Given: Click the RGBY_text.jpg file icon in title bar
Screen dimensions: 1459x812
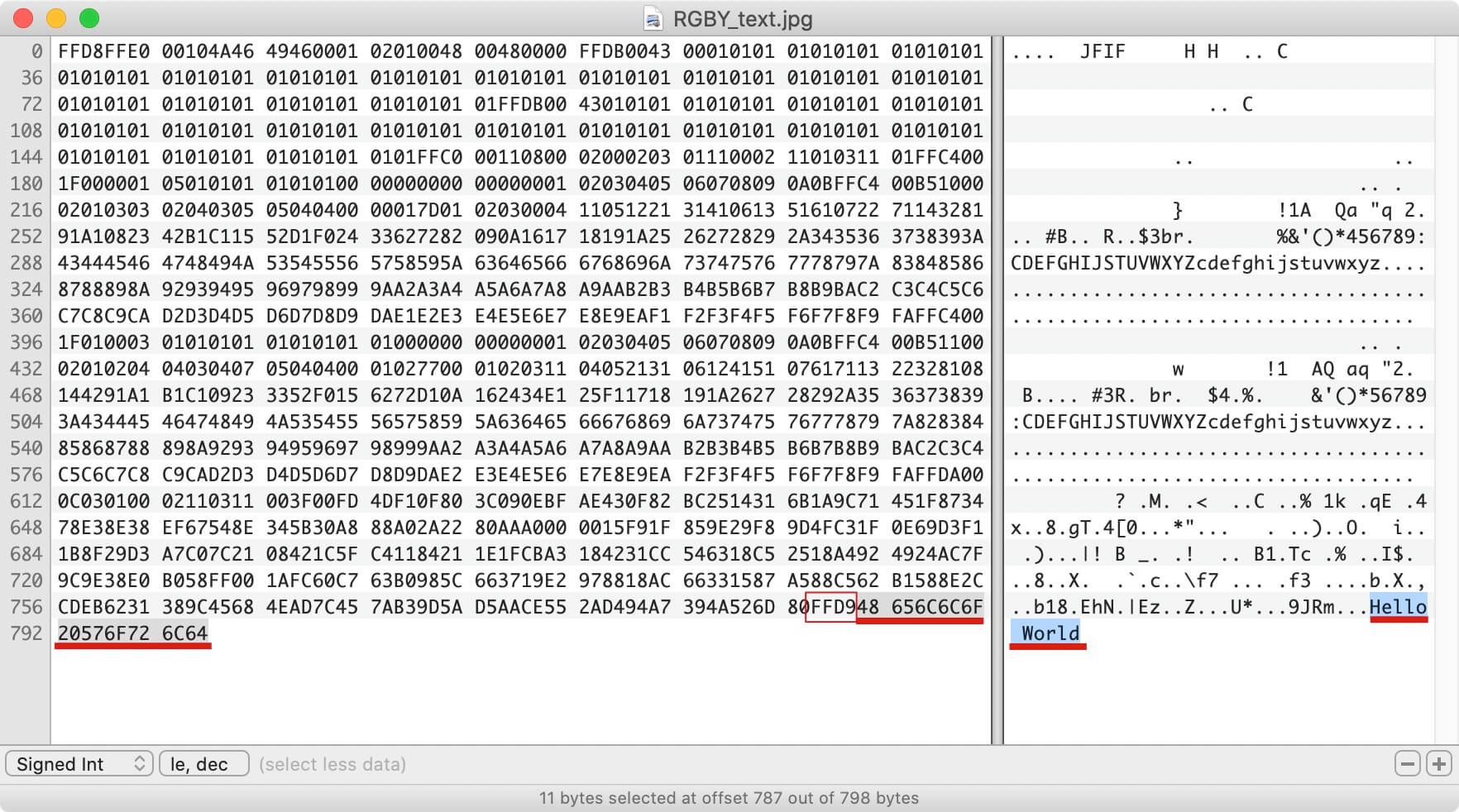Looking at the screenshot, I should point(653,18).
